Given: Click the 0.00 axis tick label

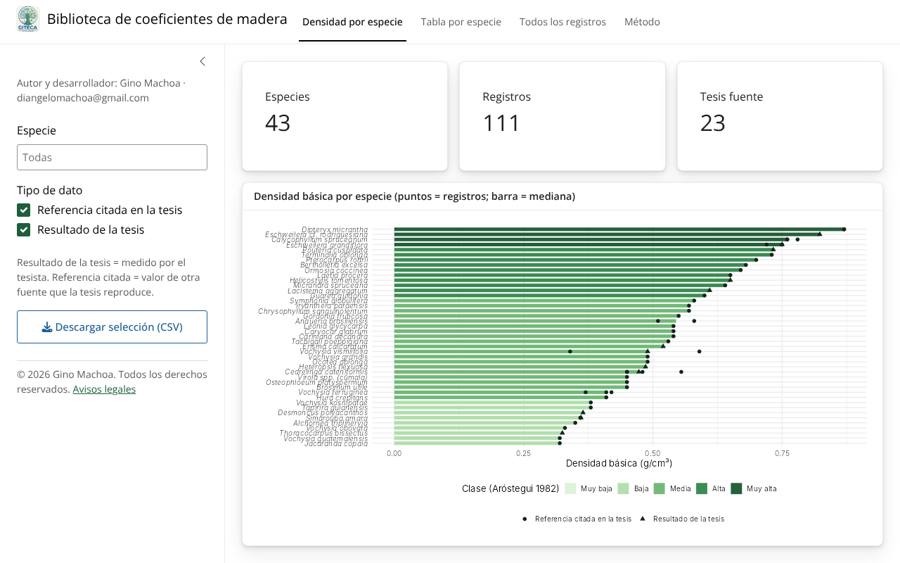Looking at the screenshot, I should click(394, 453).
